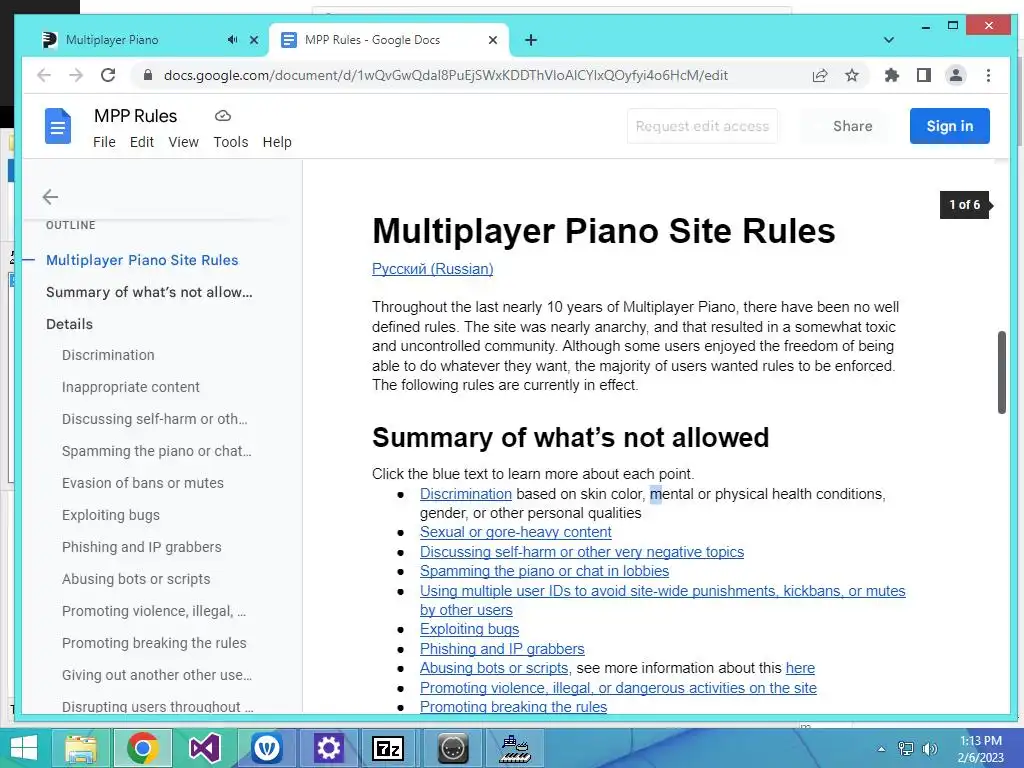This screenshot has height=768, width=1024.
Task: Reload the current page
Action: (108, 75)
